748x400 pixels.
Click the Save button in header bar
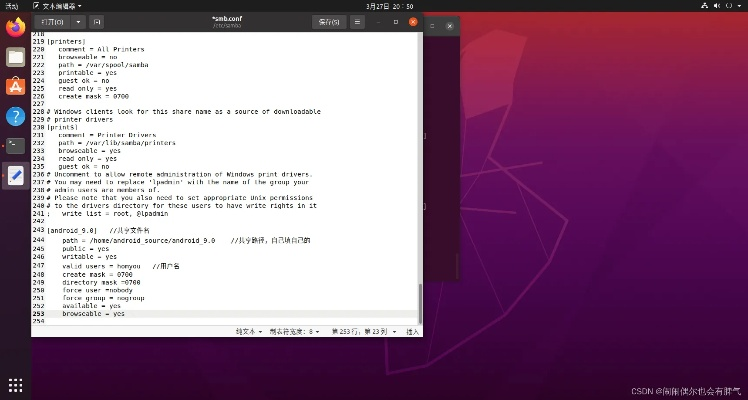pos(327,21)
